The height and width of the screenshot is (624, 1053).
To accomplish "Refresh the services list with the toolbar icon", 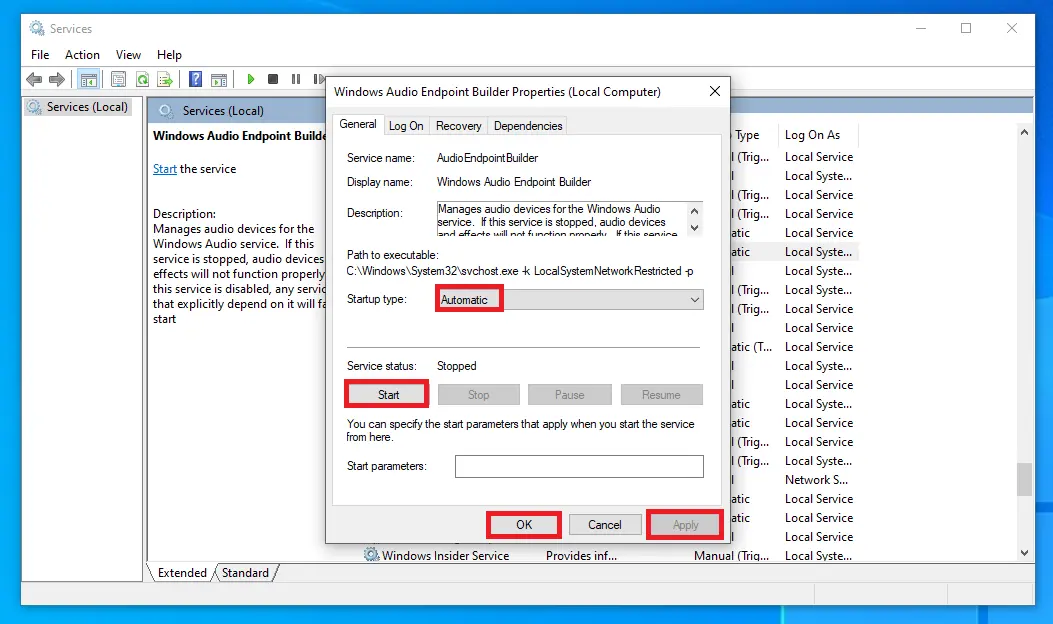I will click(x=142, y=79).
